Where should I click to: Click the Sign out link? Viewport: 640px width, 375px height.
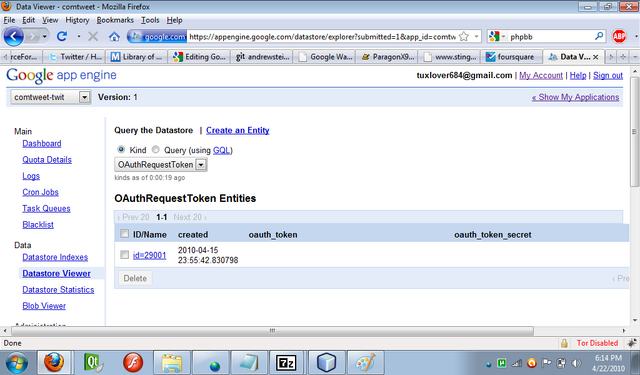608,75
